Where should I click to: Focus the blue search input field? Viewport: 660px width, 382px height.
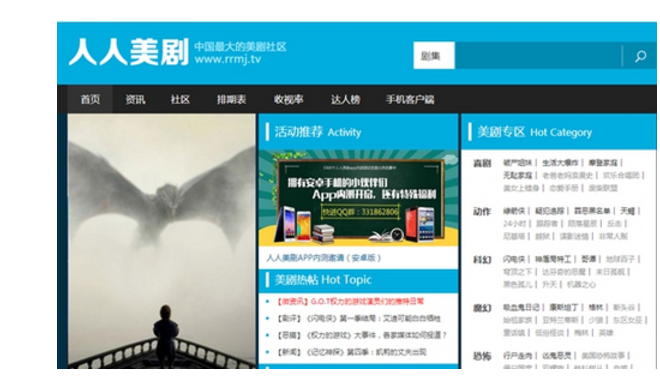(x=538, y=56)
